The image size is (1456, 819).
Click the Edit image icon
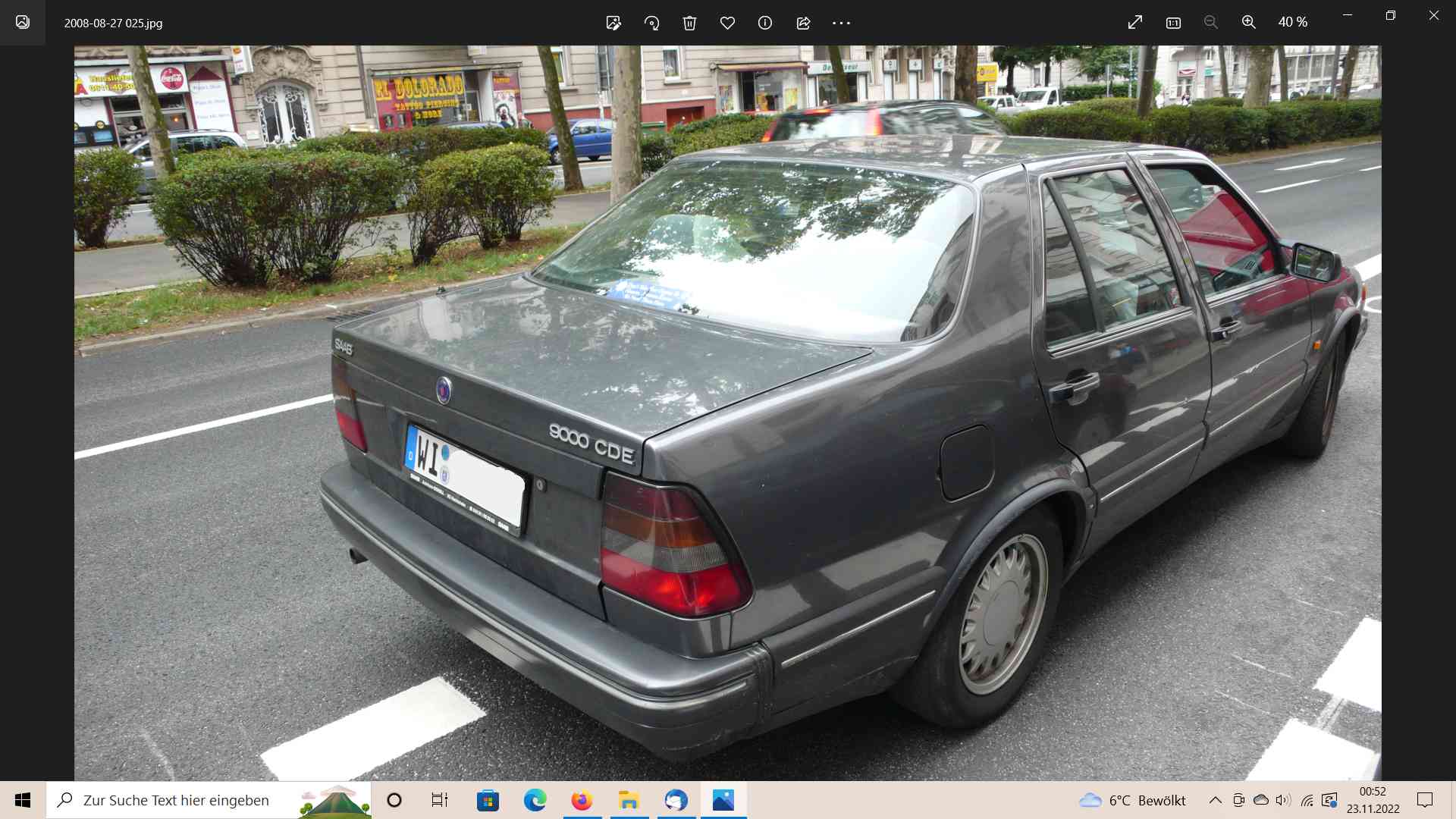(x=613, y=23)
